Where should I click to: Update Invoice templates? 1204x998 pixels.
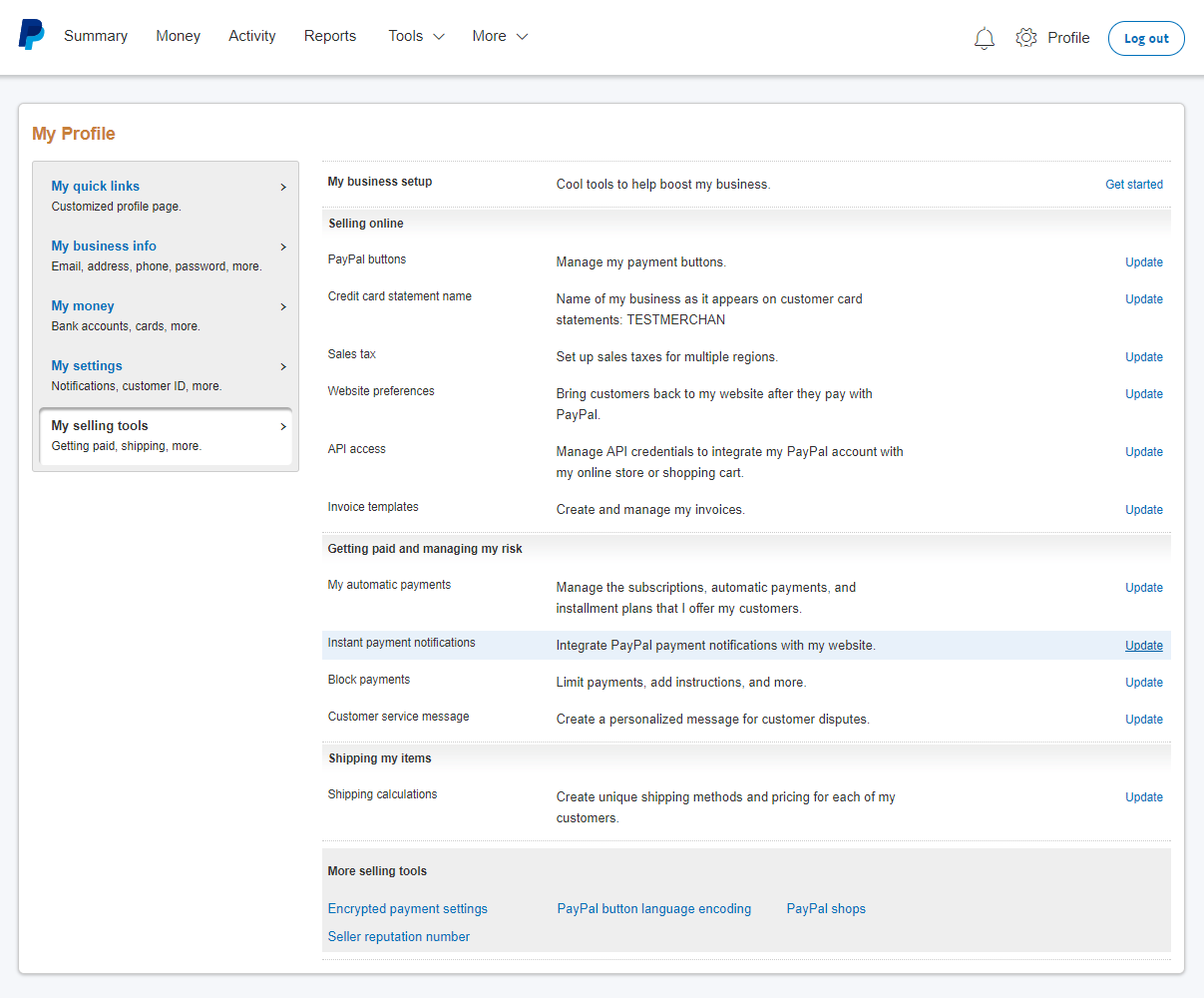tap(1144, 510)
